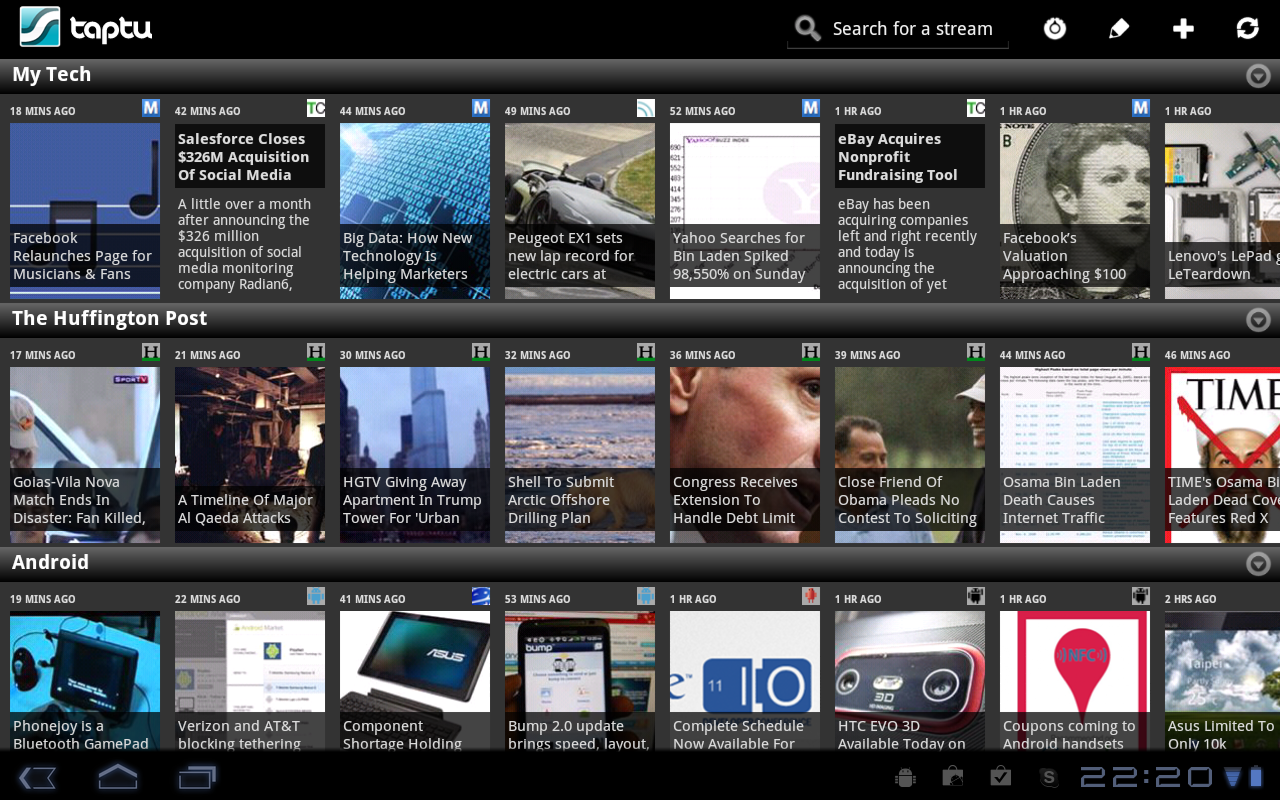Viewport: 1280px width, 800px height.
Task: Go to Android home screen icon
Action: click(117, 777)
